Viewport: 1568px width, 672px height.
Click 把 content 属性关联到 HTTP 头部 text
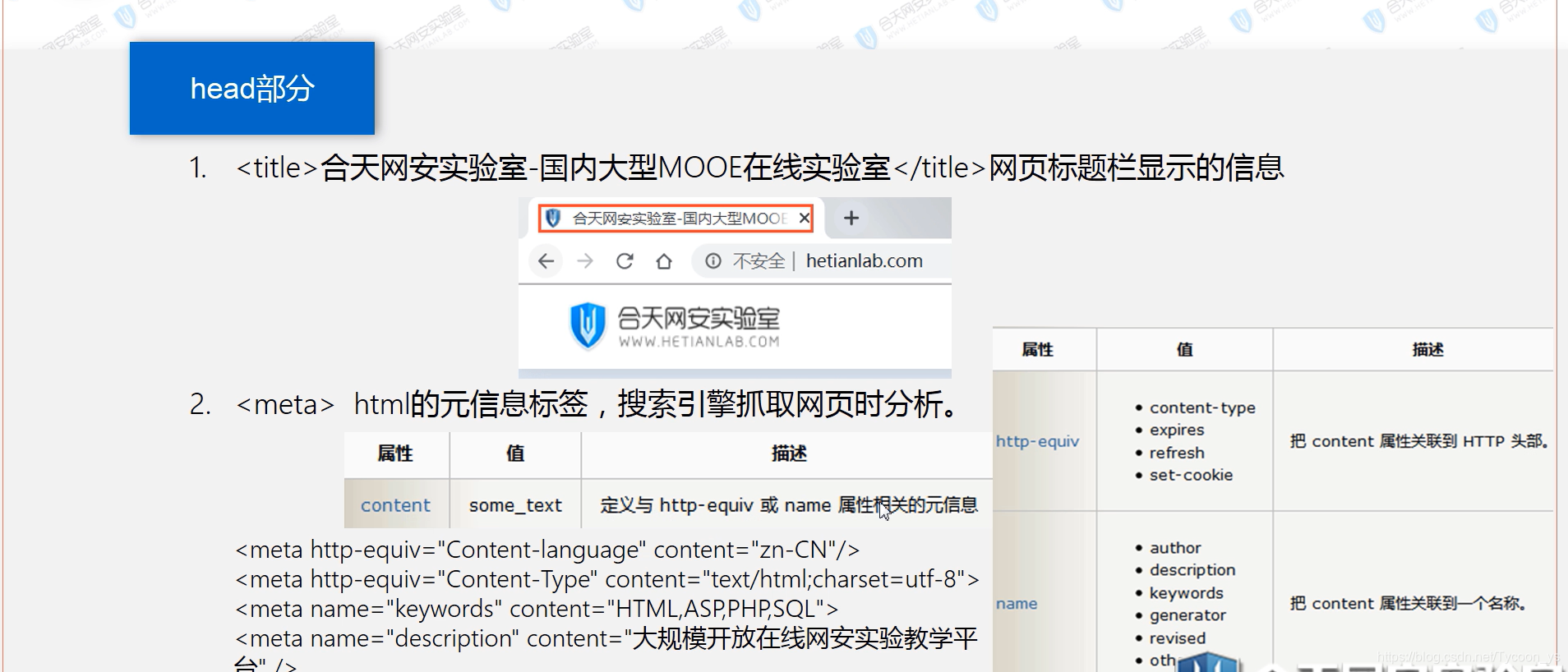(1419, 441)
